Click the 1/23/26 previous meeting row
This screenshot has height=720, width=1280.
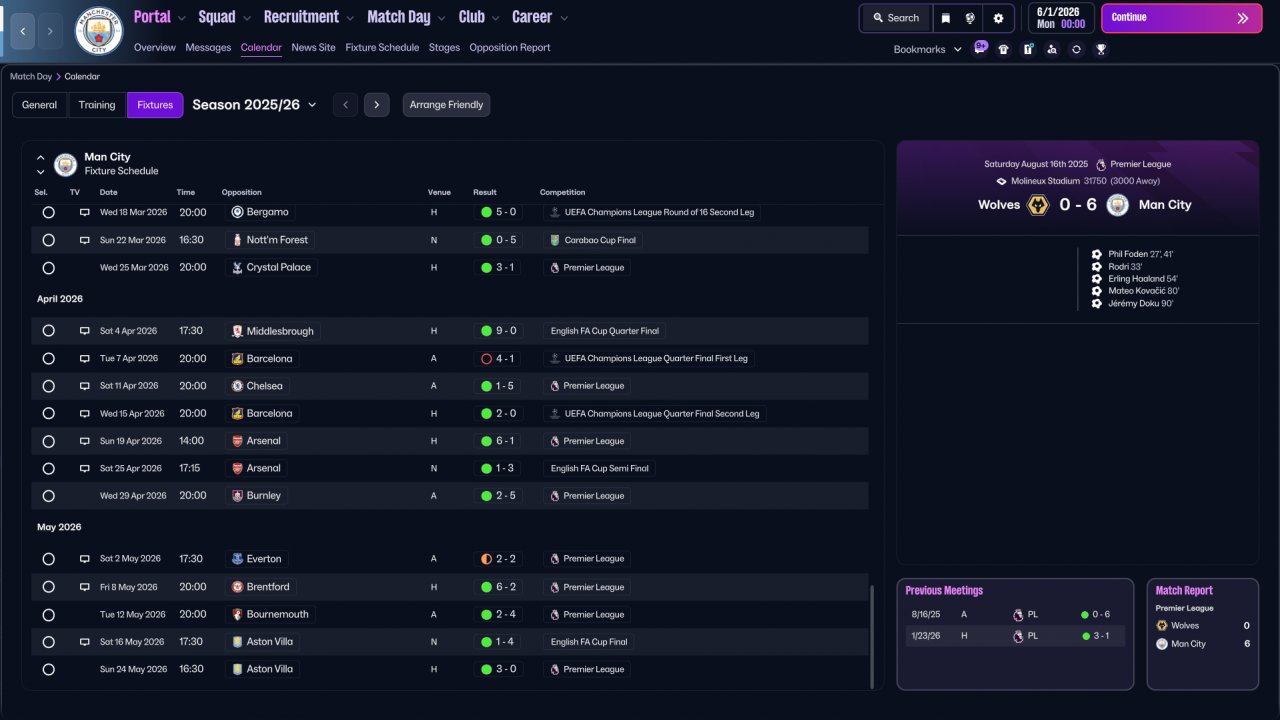pyautogui.click(x=1015, y=636)
